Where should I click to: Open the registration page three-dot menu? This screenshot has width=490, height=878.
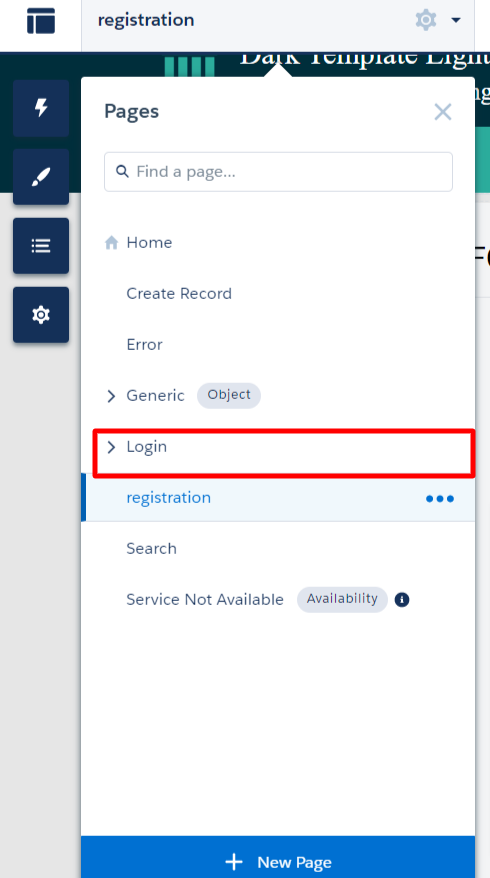[440, 498]
